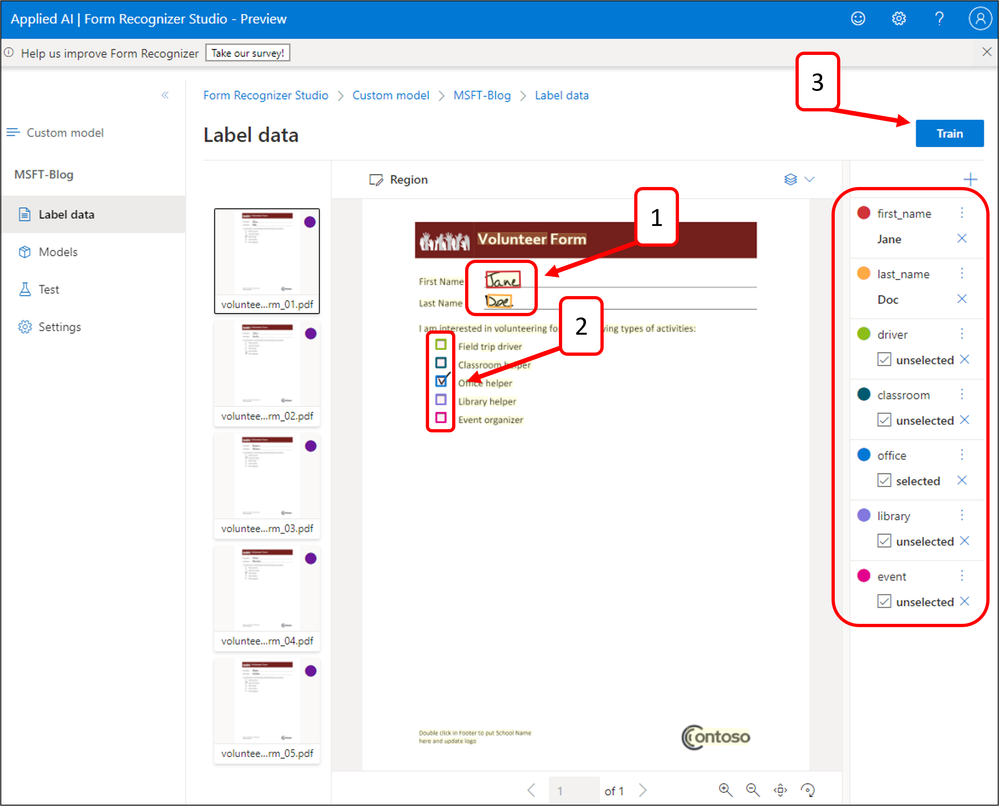
Task: Click office selection mark checkbox icon
Action: pos(884,480)
